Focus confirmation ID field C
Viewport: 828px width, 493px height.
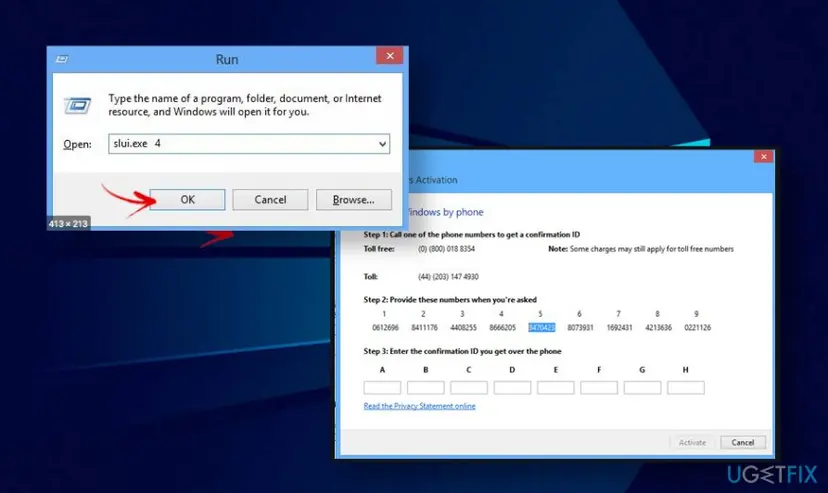(469, 387)
